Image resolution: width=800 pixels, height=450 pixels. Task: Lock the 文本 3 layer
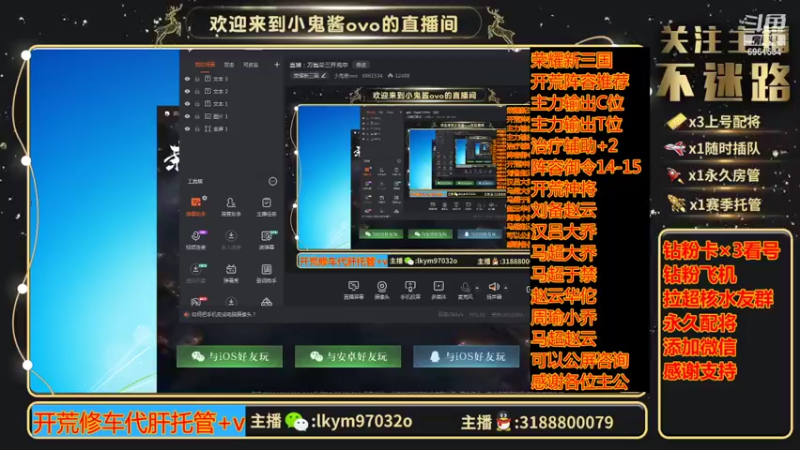197,79
